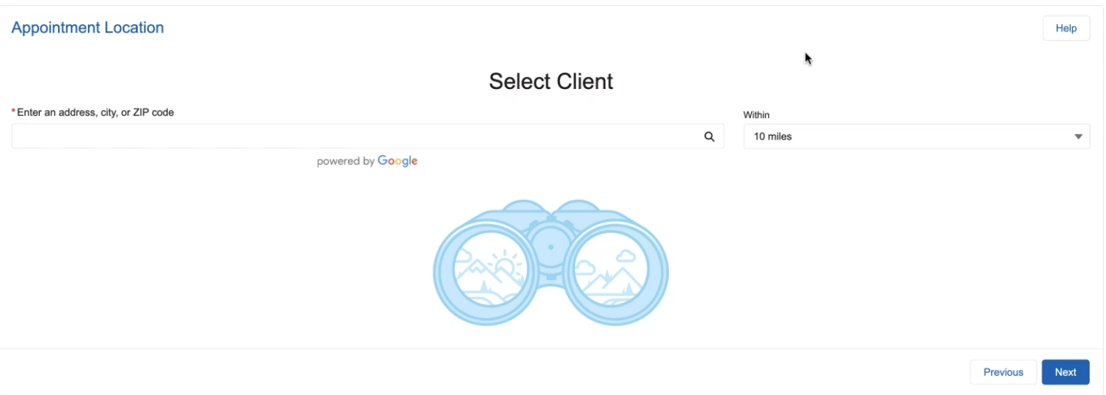Open the Help button
1106x395 pixels.
tap(1066, 28)
